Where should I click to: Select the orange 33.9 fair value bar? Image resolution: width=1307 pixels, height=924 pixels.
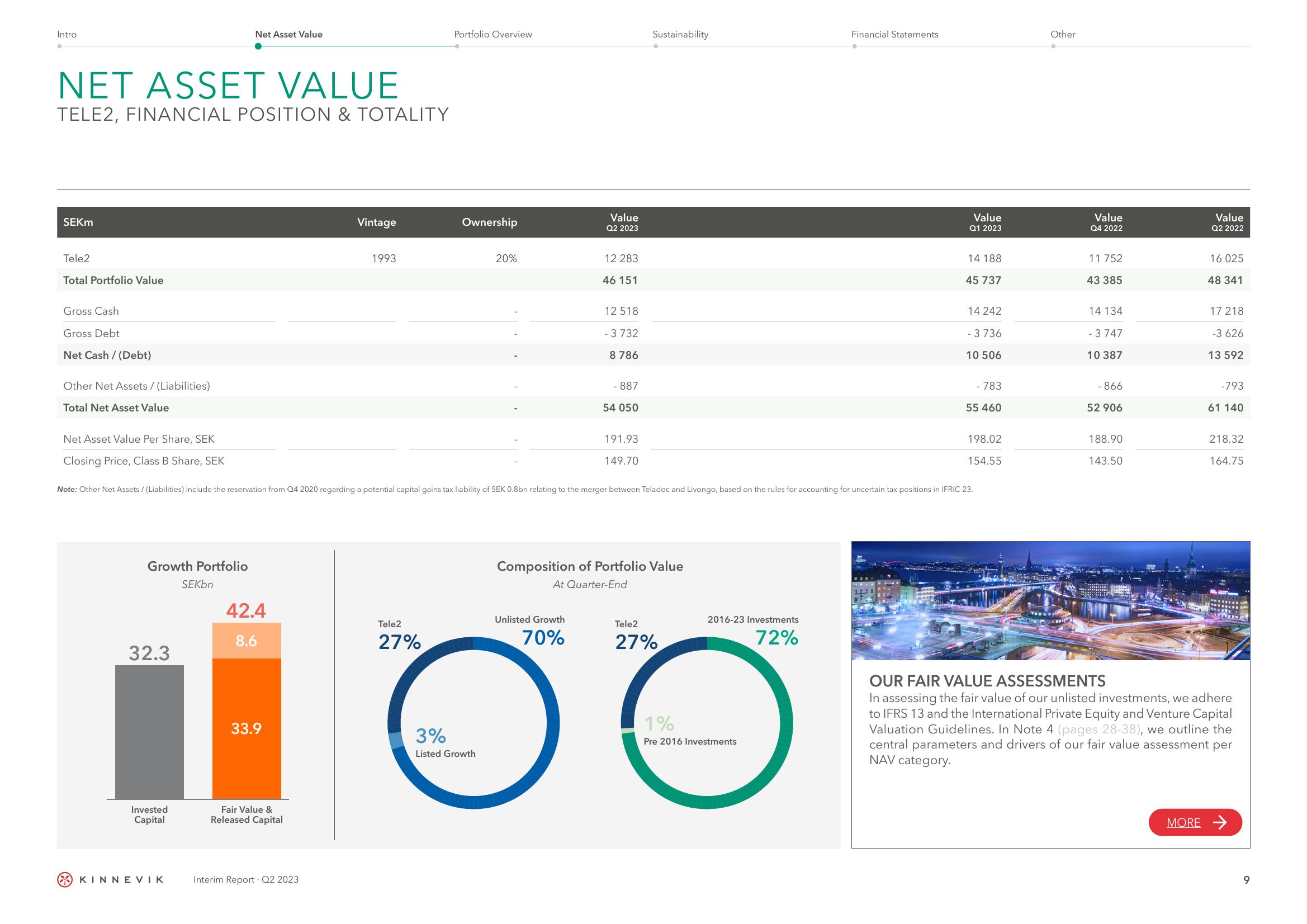pyautogui.click(x=247, y=729)
